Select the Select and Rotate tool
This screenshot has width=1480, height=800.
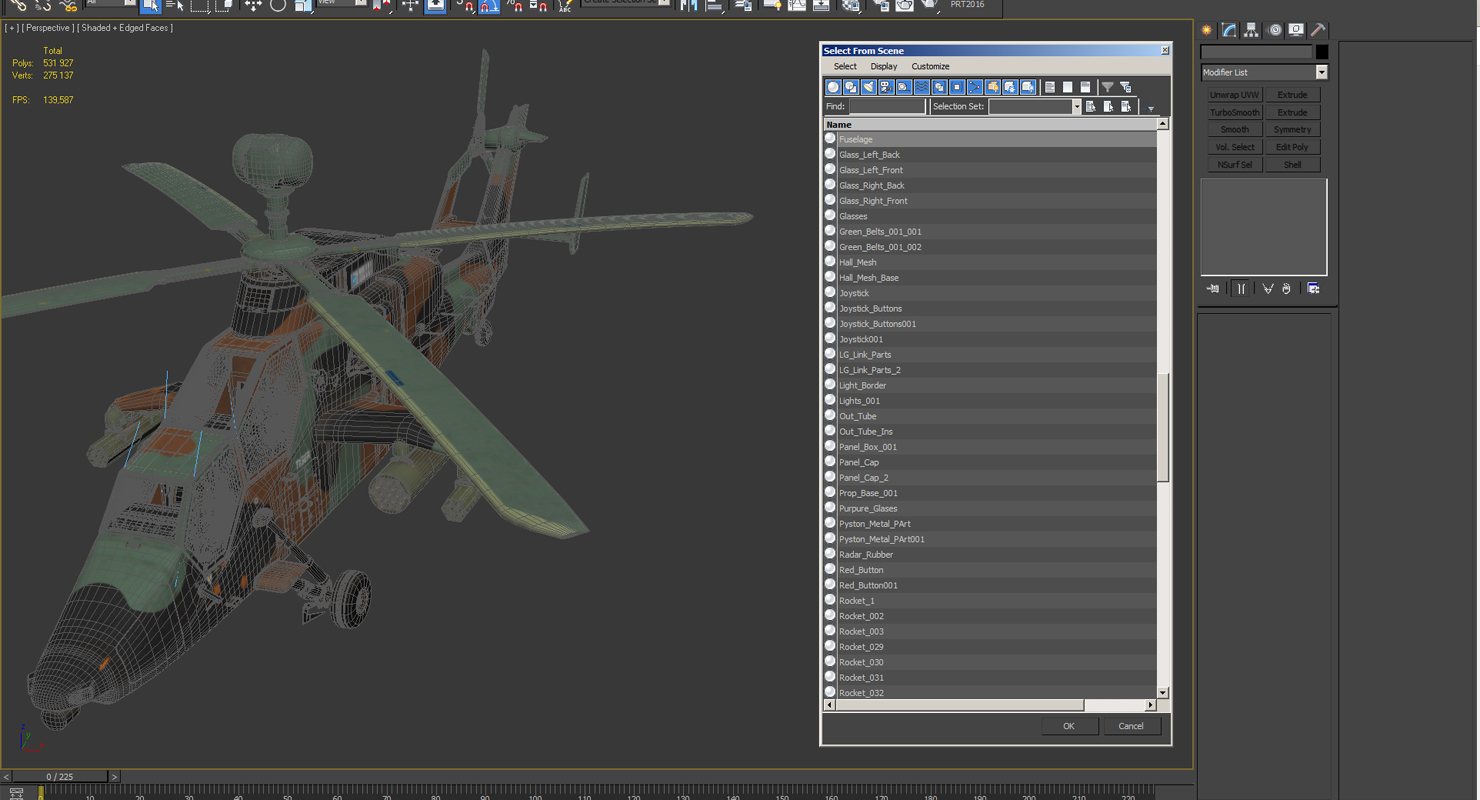pos(278,5)
